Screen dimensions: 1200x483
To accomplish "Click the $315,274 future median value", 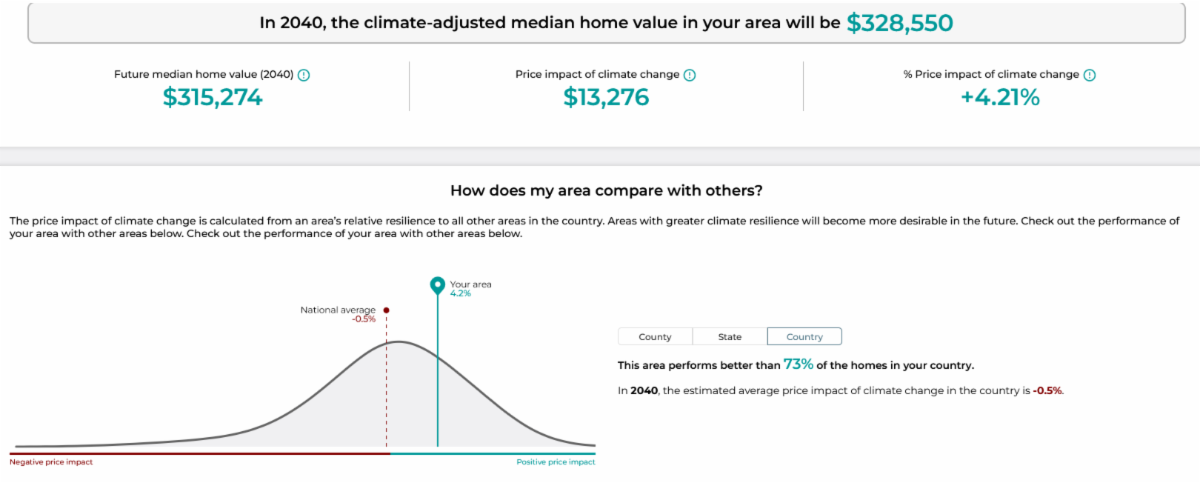I will pyautogui.click(x=212, y=97).
